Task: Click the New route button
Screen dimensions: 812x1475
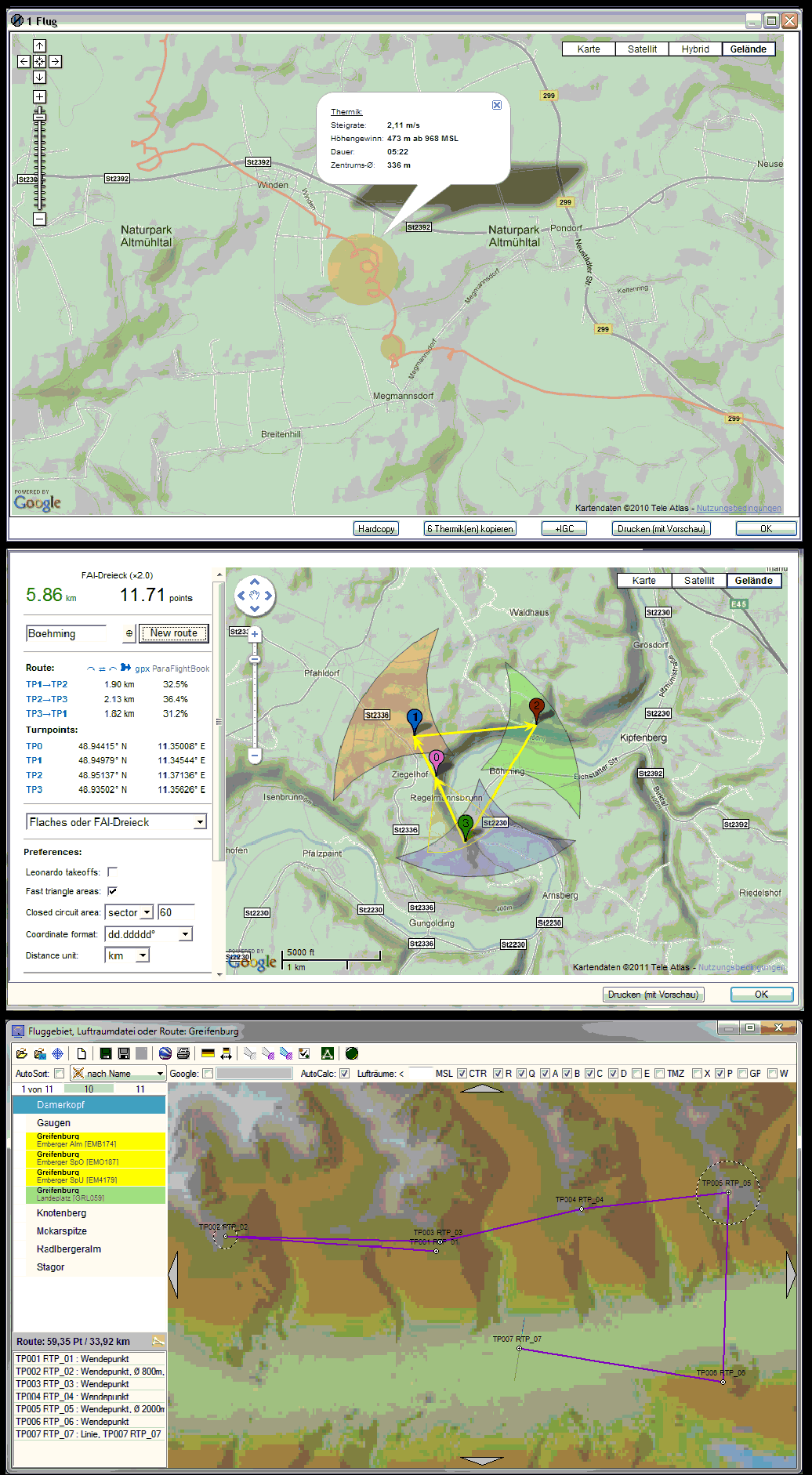Action: click(x=174, y=633)
